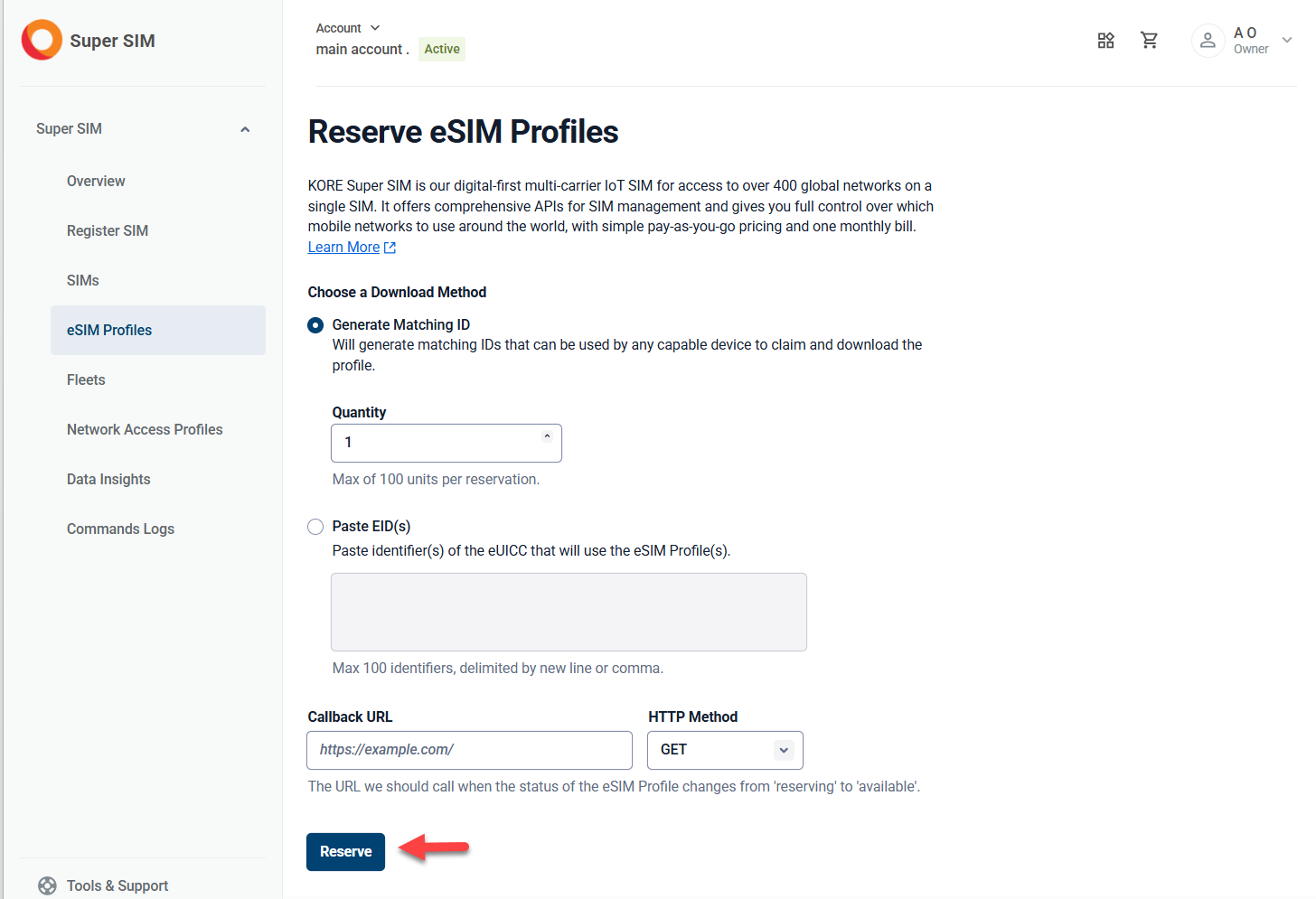Open the user Owner menu chevron
This screenshot has height=899, width=1316.
tap(1286, 41)
